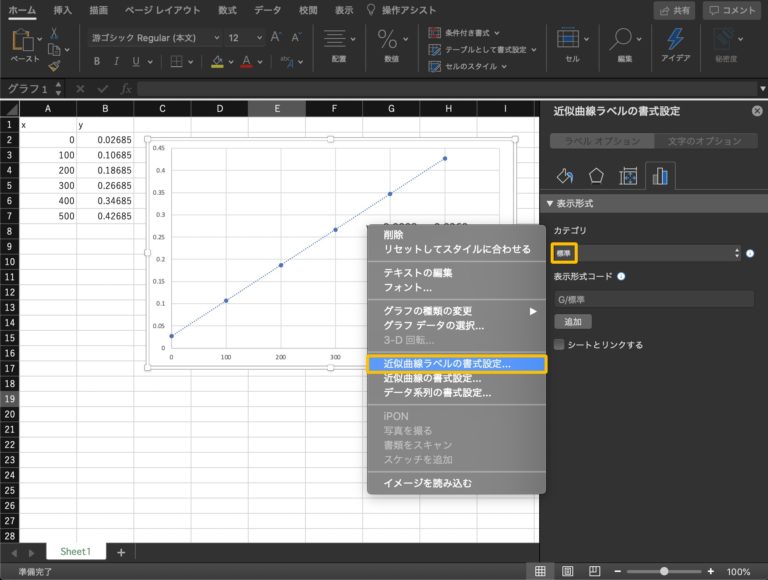This screenshot has height=580, width=768.
Task: Open conditional formatting (条件付き書式) dropdown
Action: click(463, 33)
